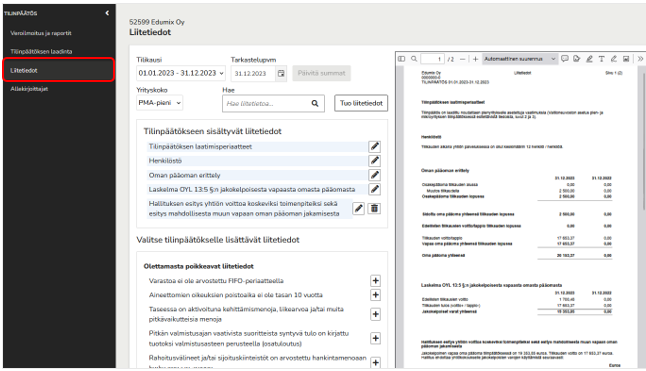Click the Tuo liitetiedot button

point(361,103)
